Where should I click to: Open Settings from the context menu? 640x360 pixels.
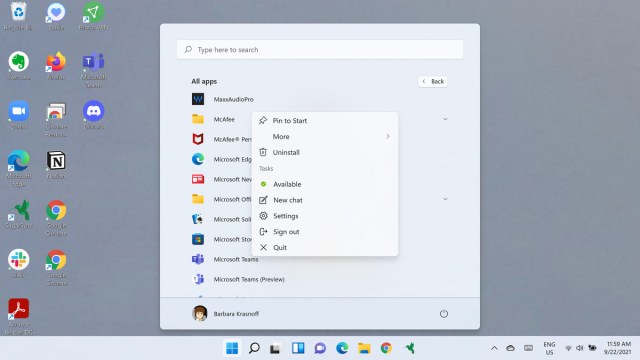tap(325, 216)
